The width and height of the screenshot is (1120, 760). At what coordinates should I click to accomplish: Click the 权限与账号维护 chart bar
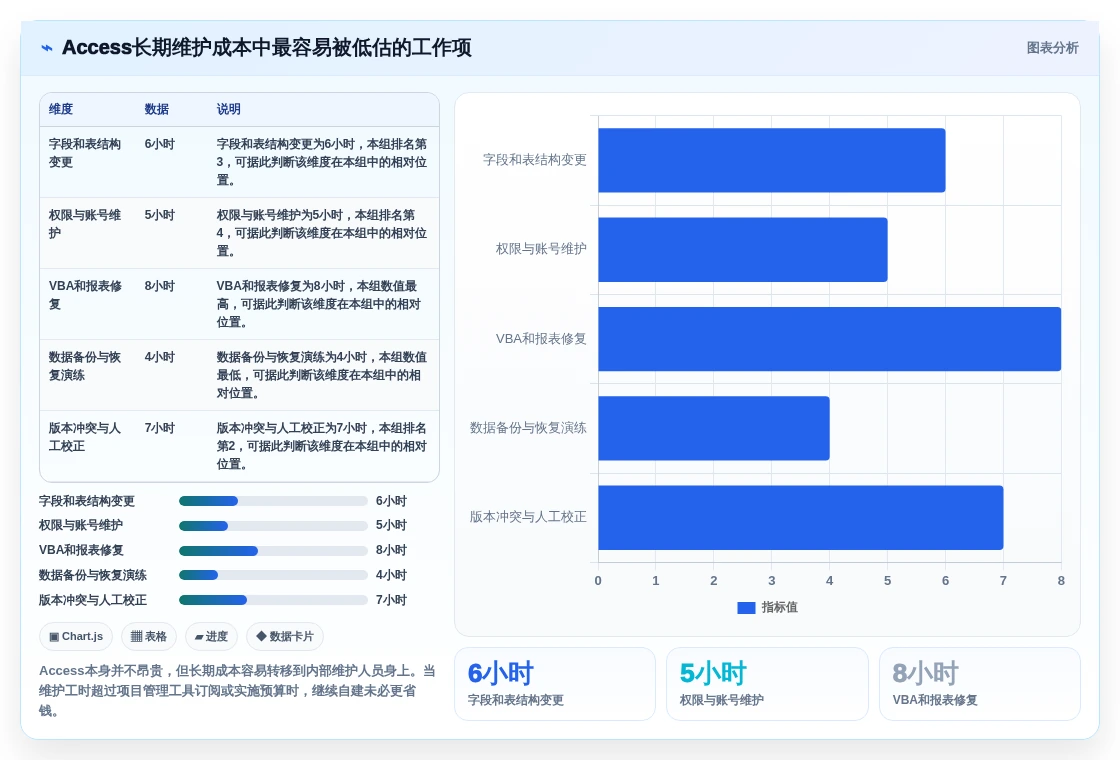click(743, 249)
